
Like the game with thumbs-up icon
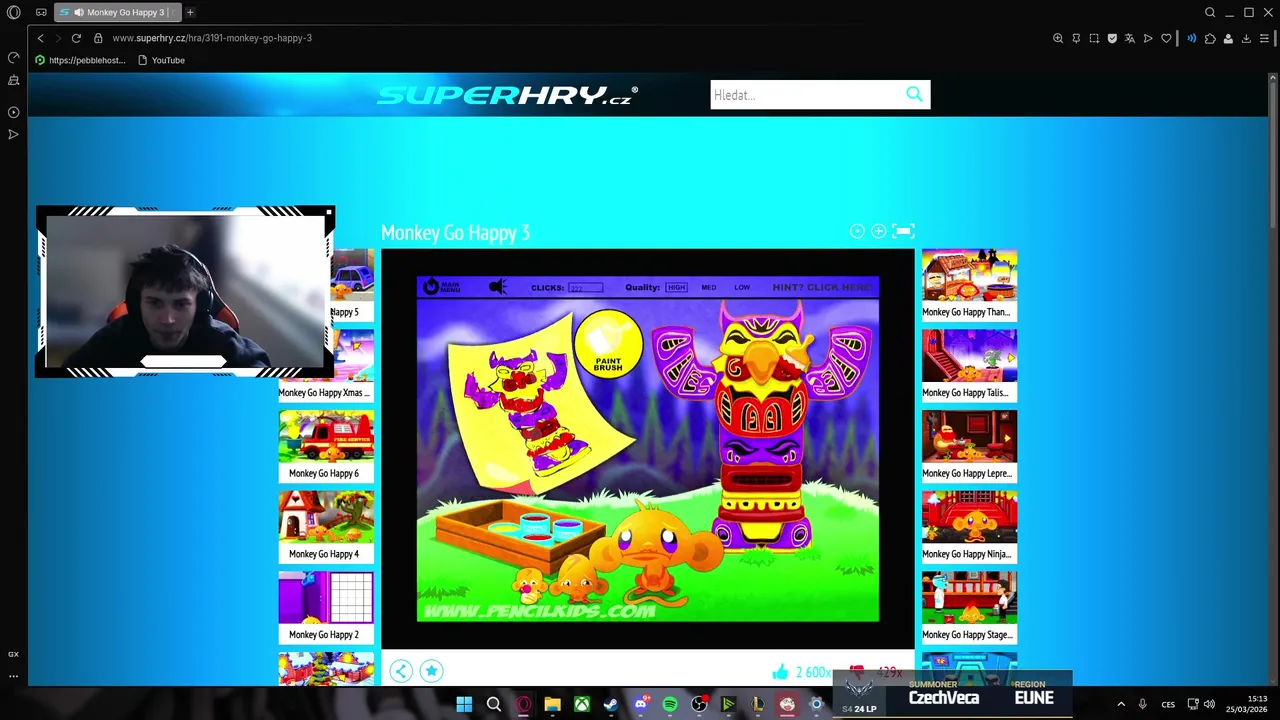click(780, 672)
